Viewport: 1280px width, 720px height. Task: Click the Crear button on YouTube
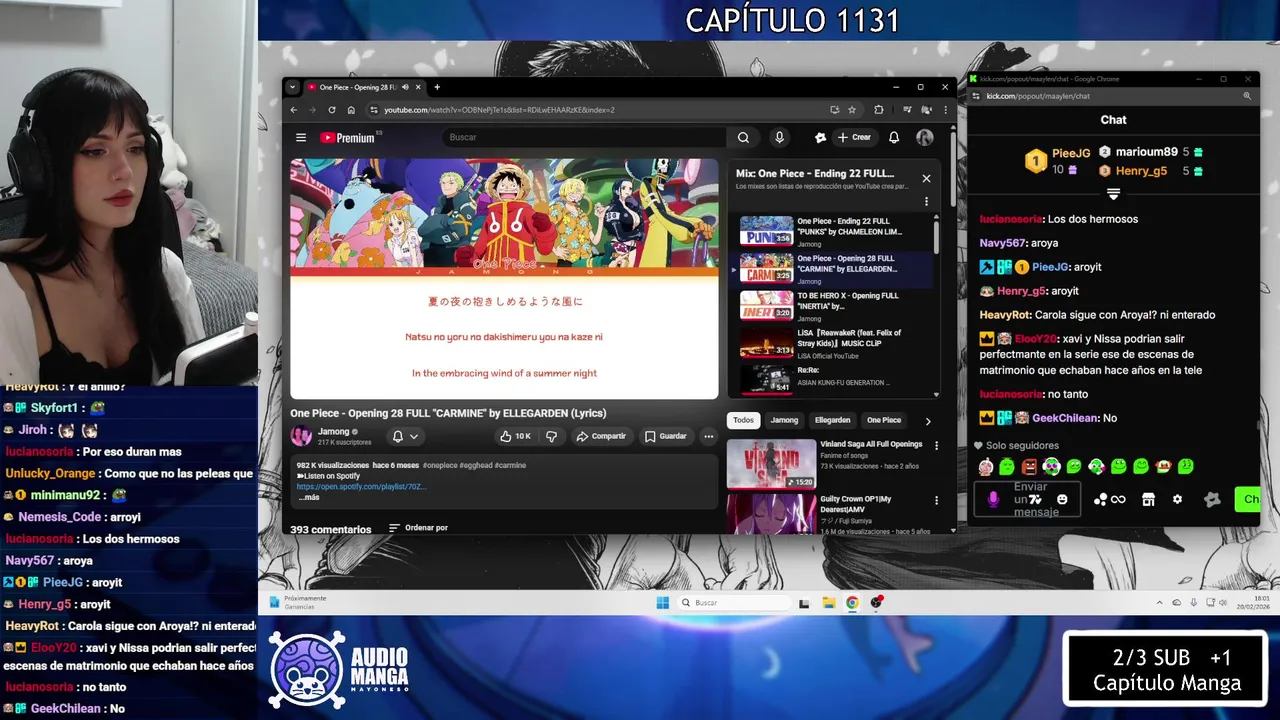click(854, 138)
